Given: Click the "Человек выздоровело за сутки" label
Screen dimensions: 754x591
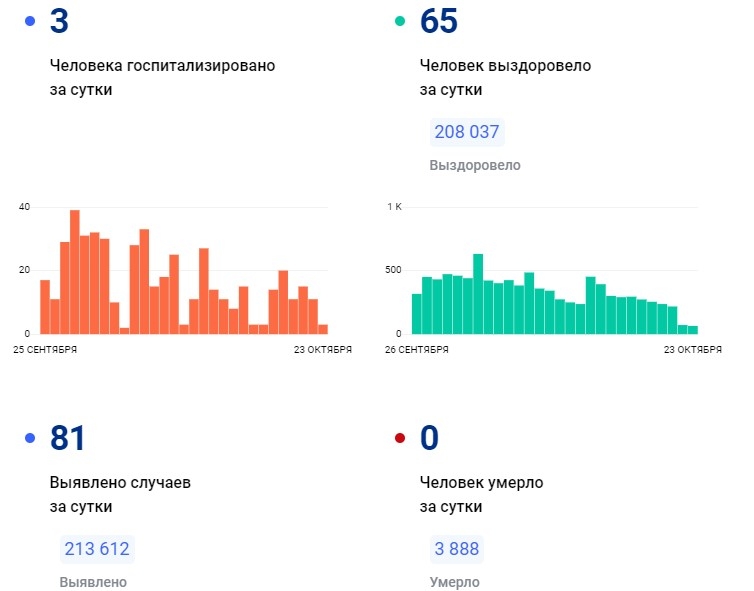Looking at the screenshot, I should [x=505, y=77].
